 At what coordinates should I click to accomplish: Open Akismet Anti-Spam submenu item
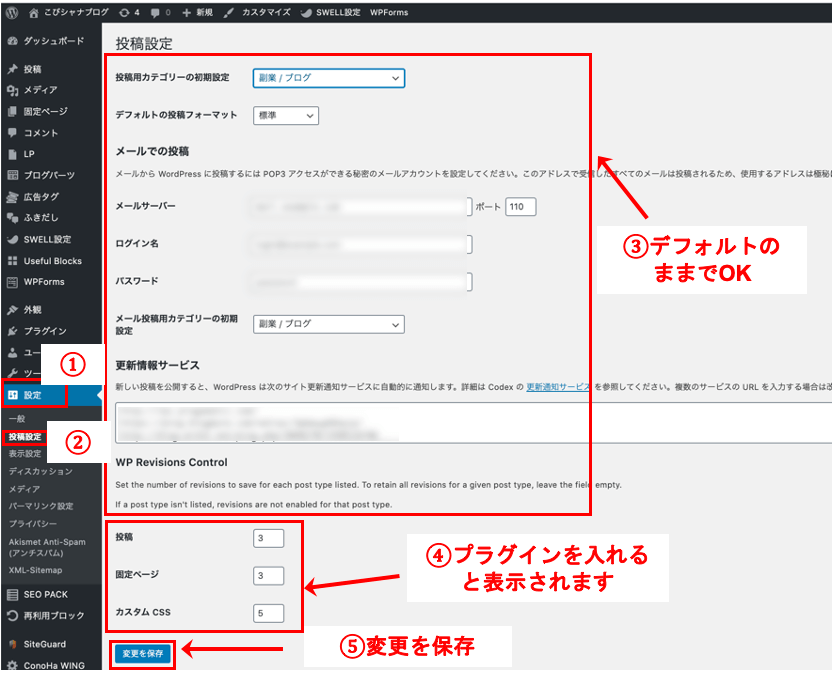point(47,548)
